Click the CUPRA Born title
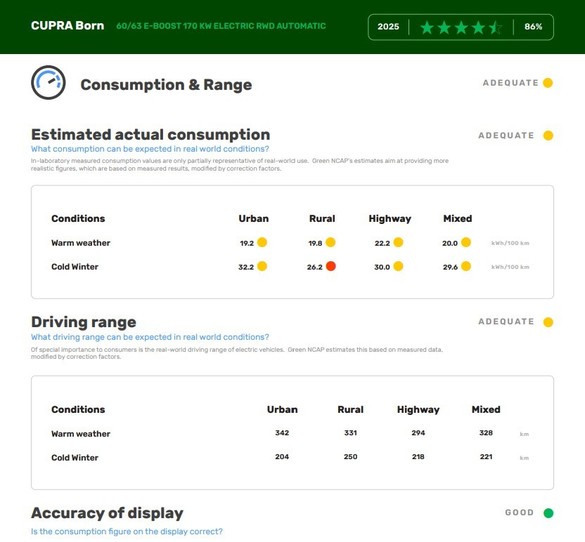 [x=68, y=26]
